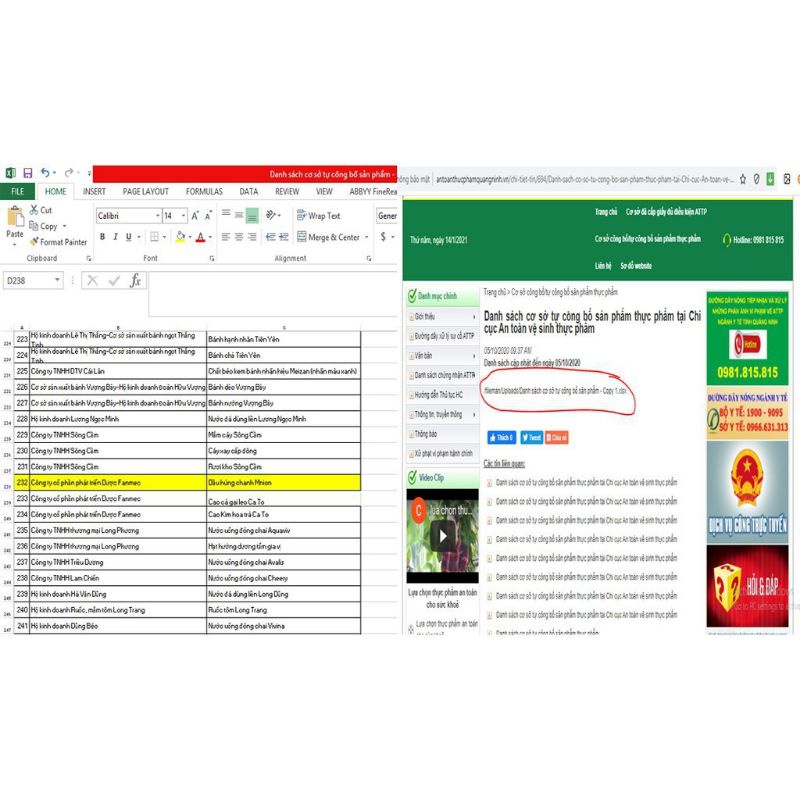Toggle Align Left for the cell text

[x=226, y=237]
